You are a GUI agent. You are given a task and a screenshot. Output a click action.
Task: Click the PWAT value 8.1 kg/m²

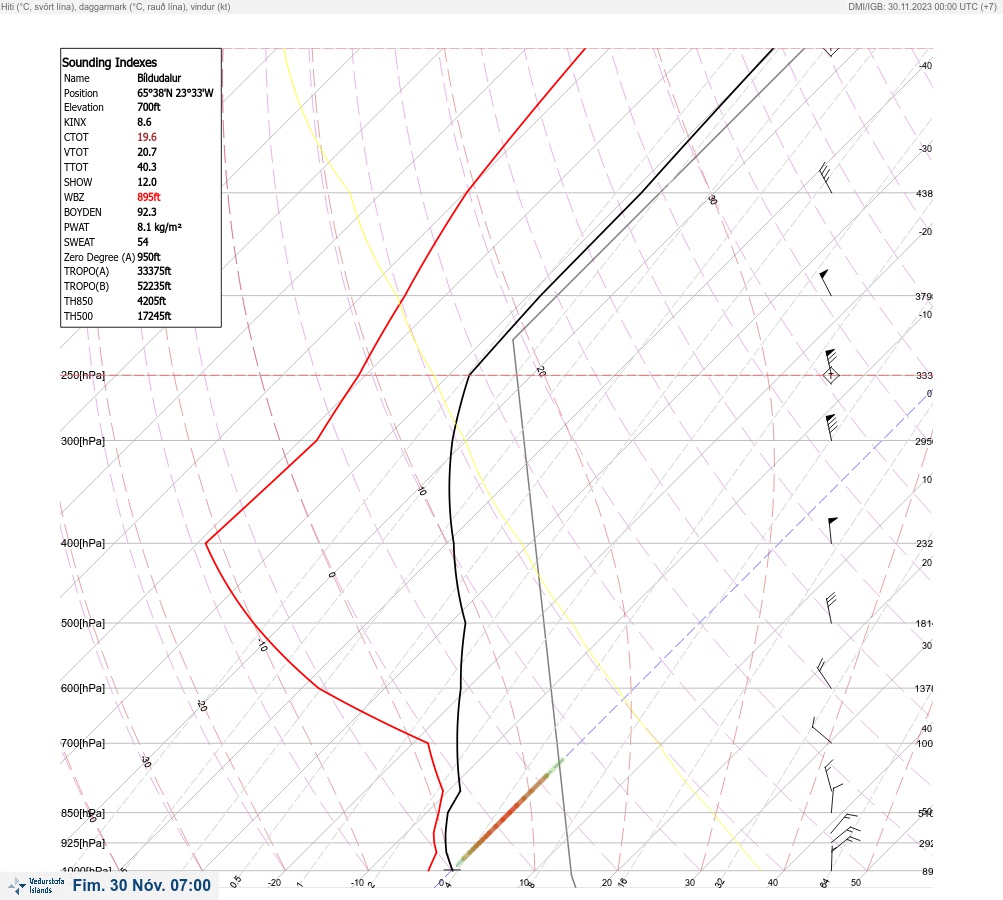tap(159, 227)
